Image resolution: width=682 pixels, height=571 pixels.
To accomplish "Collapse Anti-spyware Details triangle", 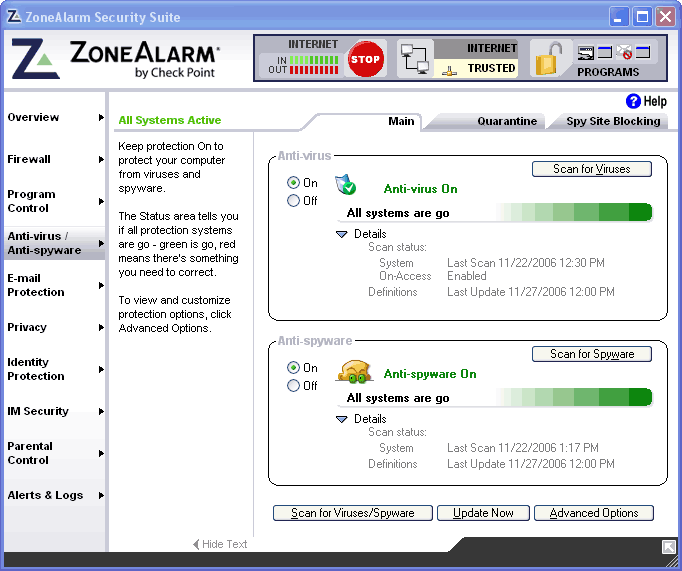I will coord(342,419).
